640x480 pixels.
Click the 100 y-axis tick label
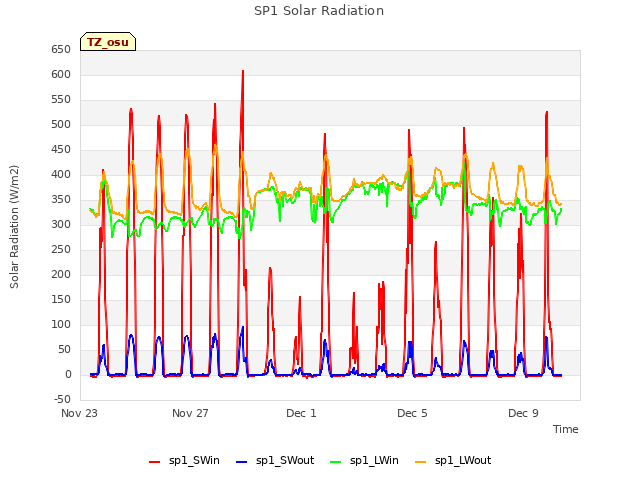pos(61,324)
